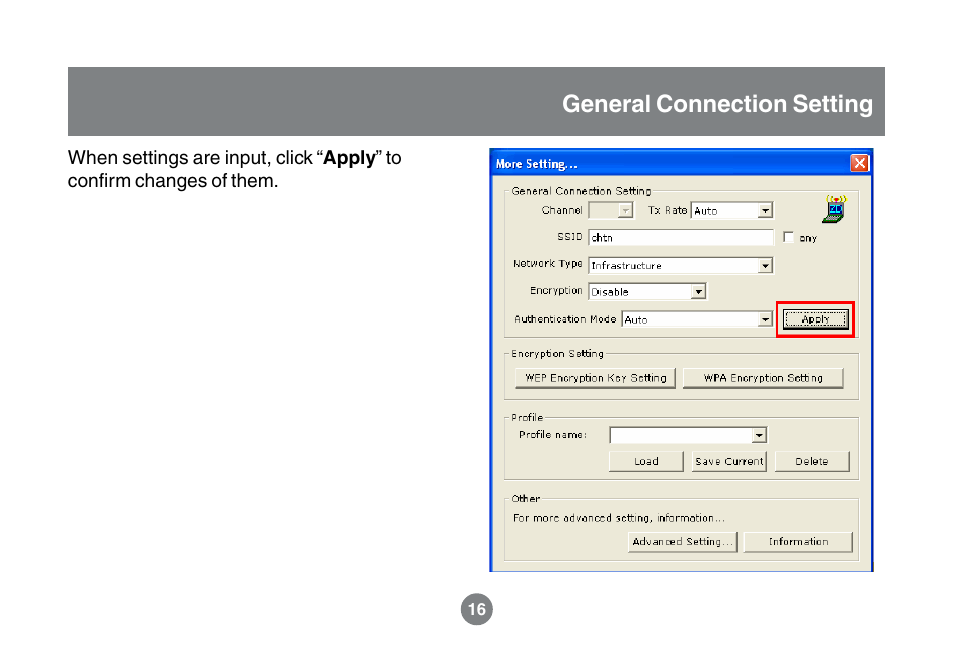This screenshot has height=664, width=954.
Task: Click Save Current profile button
Action: [729, 461]
